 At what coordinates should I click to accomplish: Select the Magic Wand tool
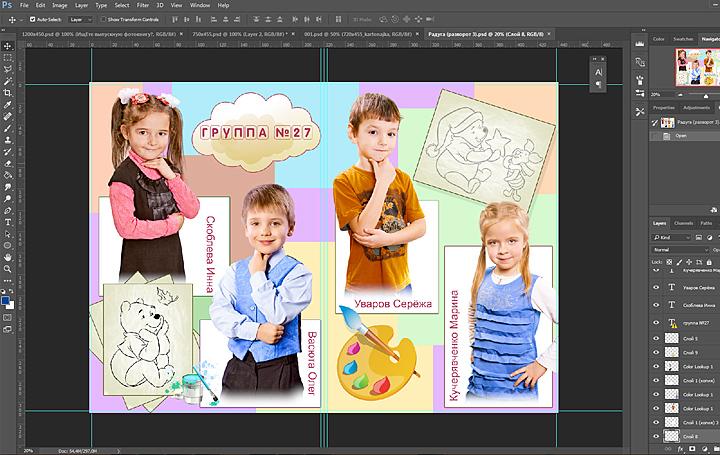(x=7, y=81)
